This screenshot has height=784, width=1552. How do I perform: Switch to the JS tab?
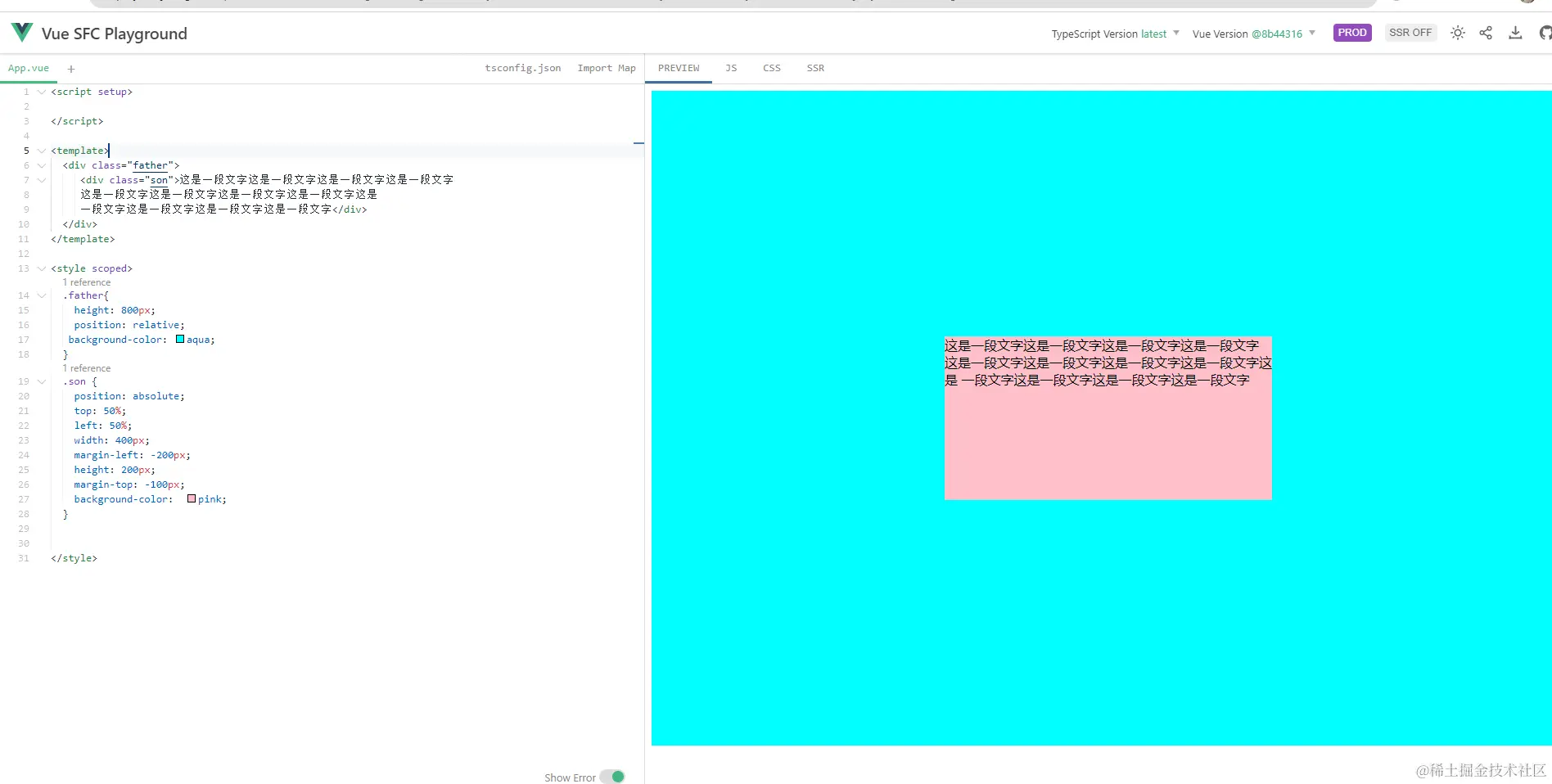coord(731,68)
